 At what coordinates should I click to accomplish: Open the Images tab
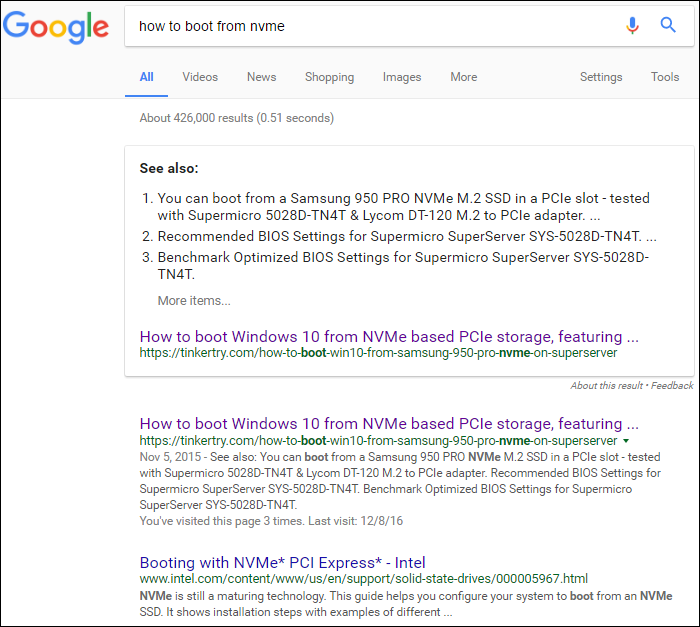402,77
